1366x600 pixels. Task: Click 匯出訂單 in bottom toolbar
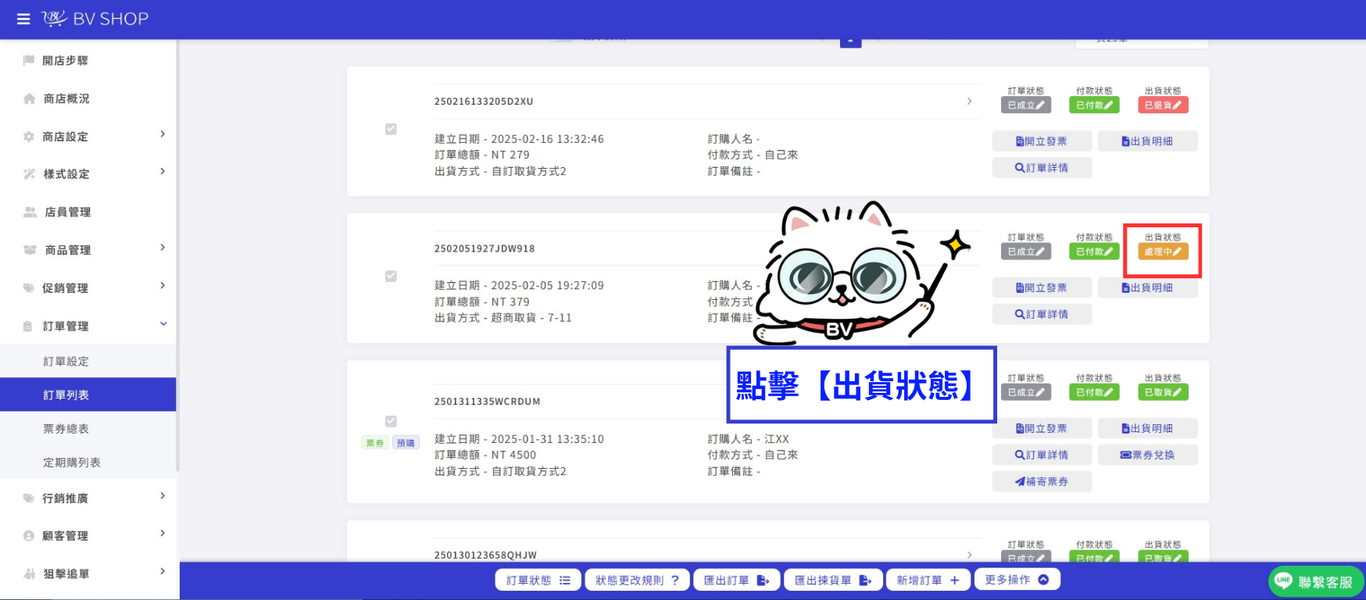point(735,580)
